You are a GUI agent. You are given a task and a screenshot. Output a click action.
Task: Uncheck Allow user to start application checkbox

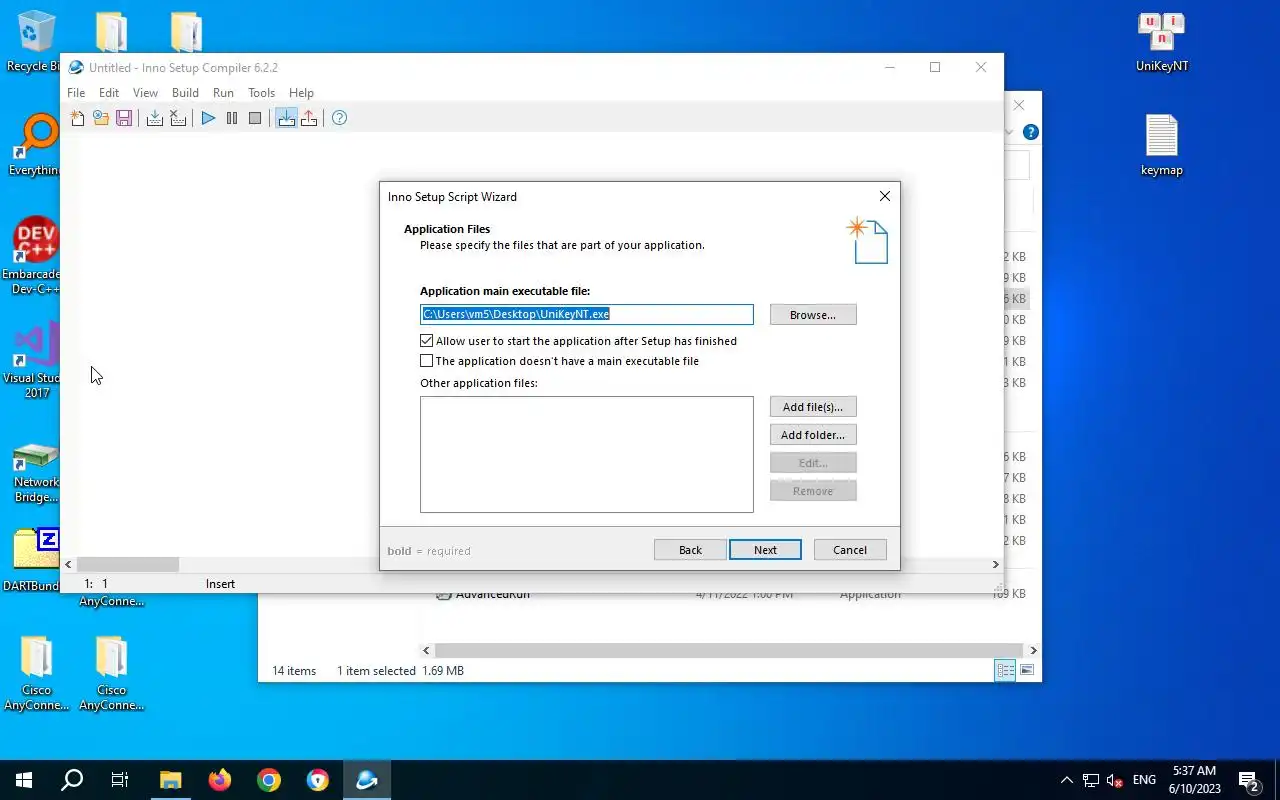[x=427, y=341]
